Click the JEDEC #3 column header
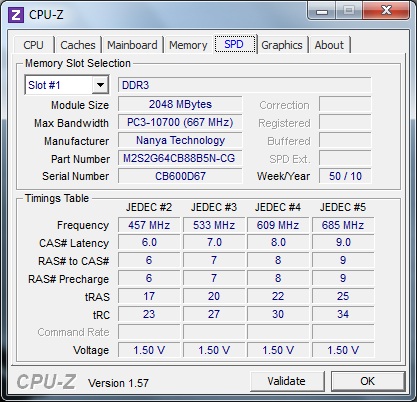The height and width of the screenshot is (402, 417). pyautogui.click(x=214, y=207)
